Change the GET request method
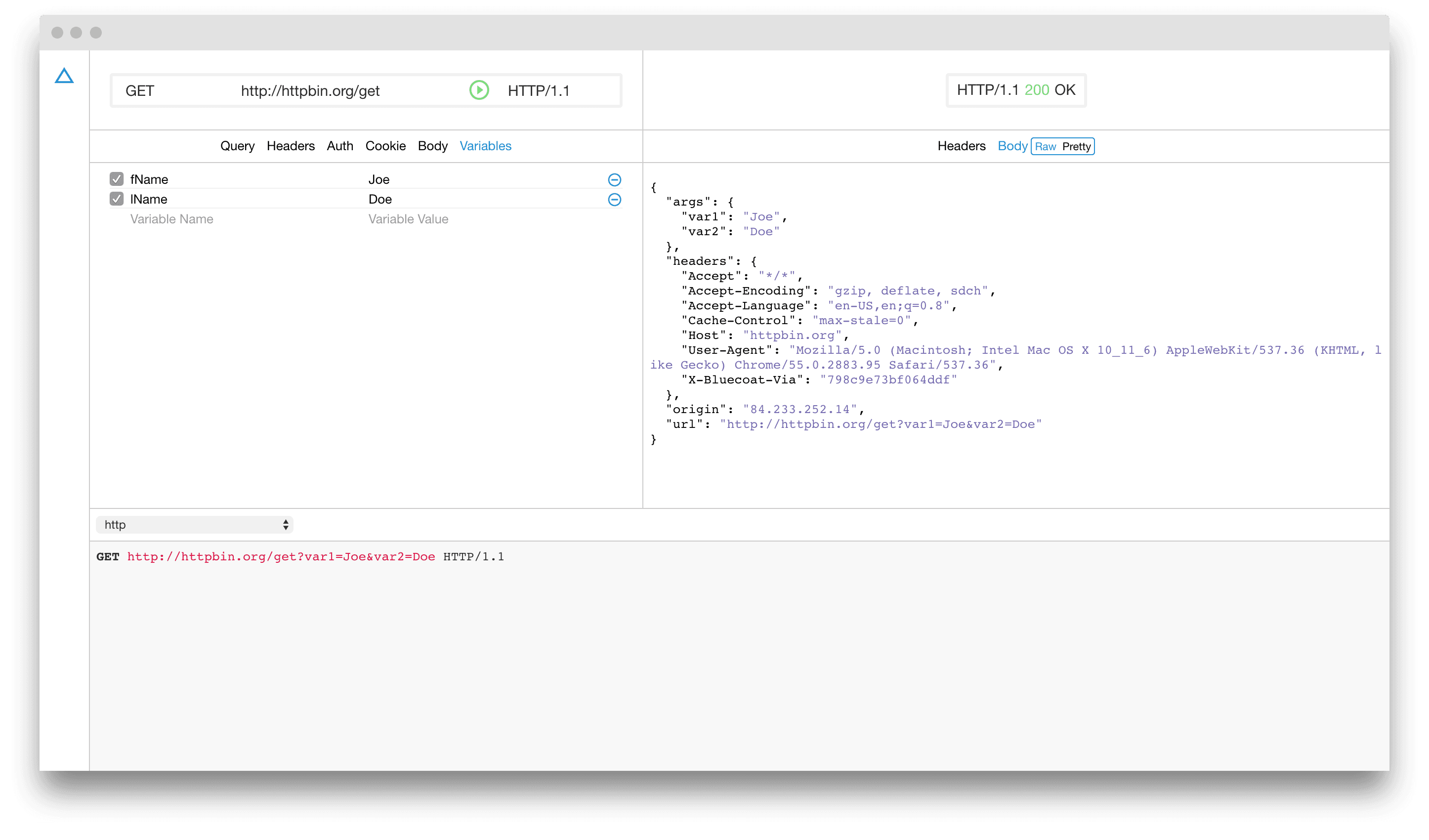This screenshot has height=840, width=1429. click(140, 91)
